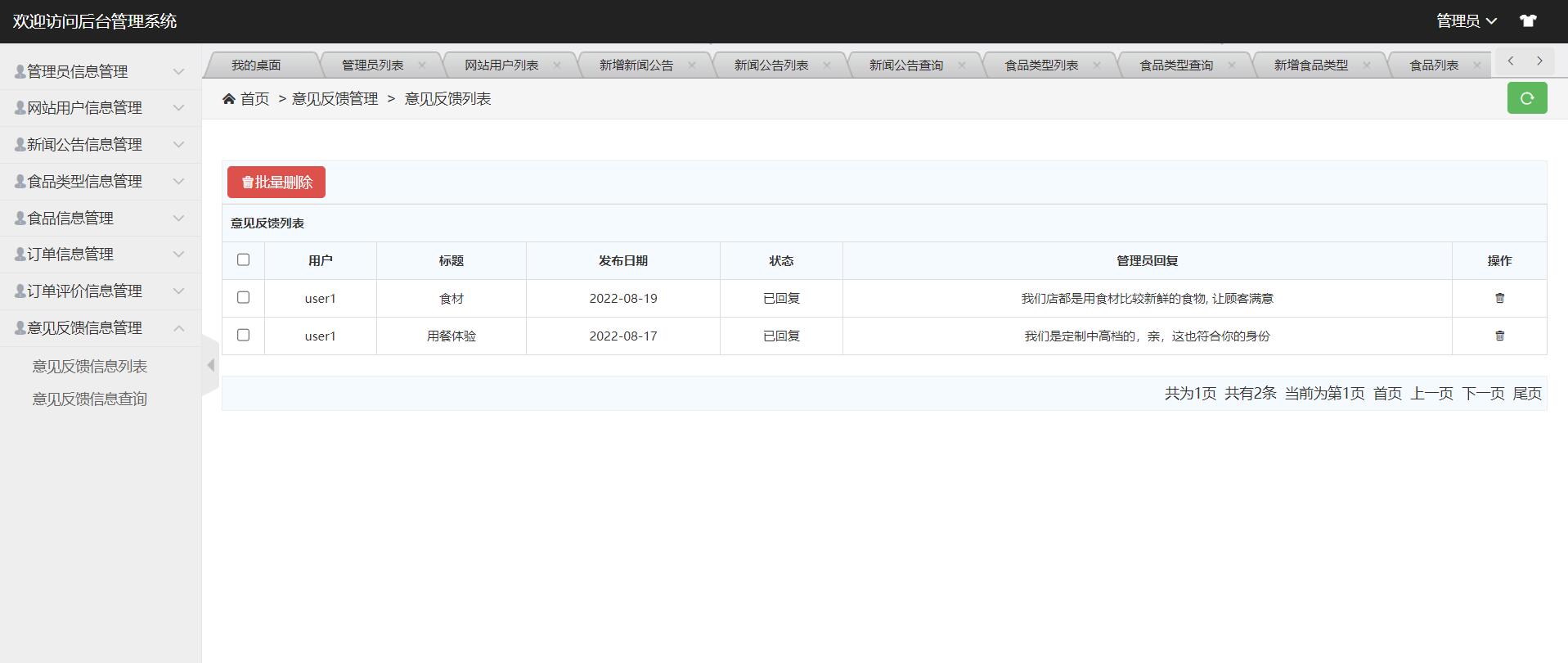Click the home icon in the breadcrumb
The height and width of the screenshot is (663, 1568).
tap(229, 99)
